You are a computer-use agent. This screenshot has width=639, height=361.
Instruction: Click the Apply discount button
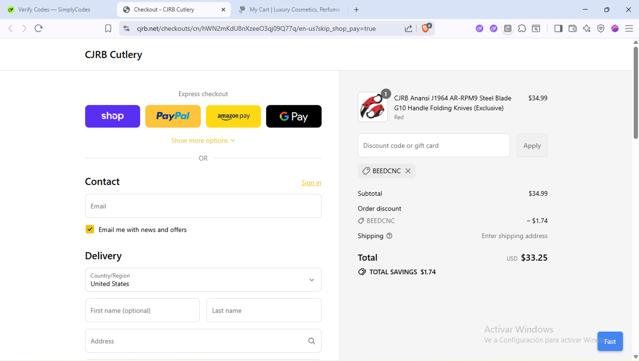[532, 145]
